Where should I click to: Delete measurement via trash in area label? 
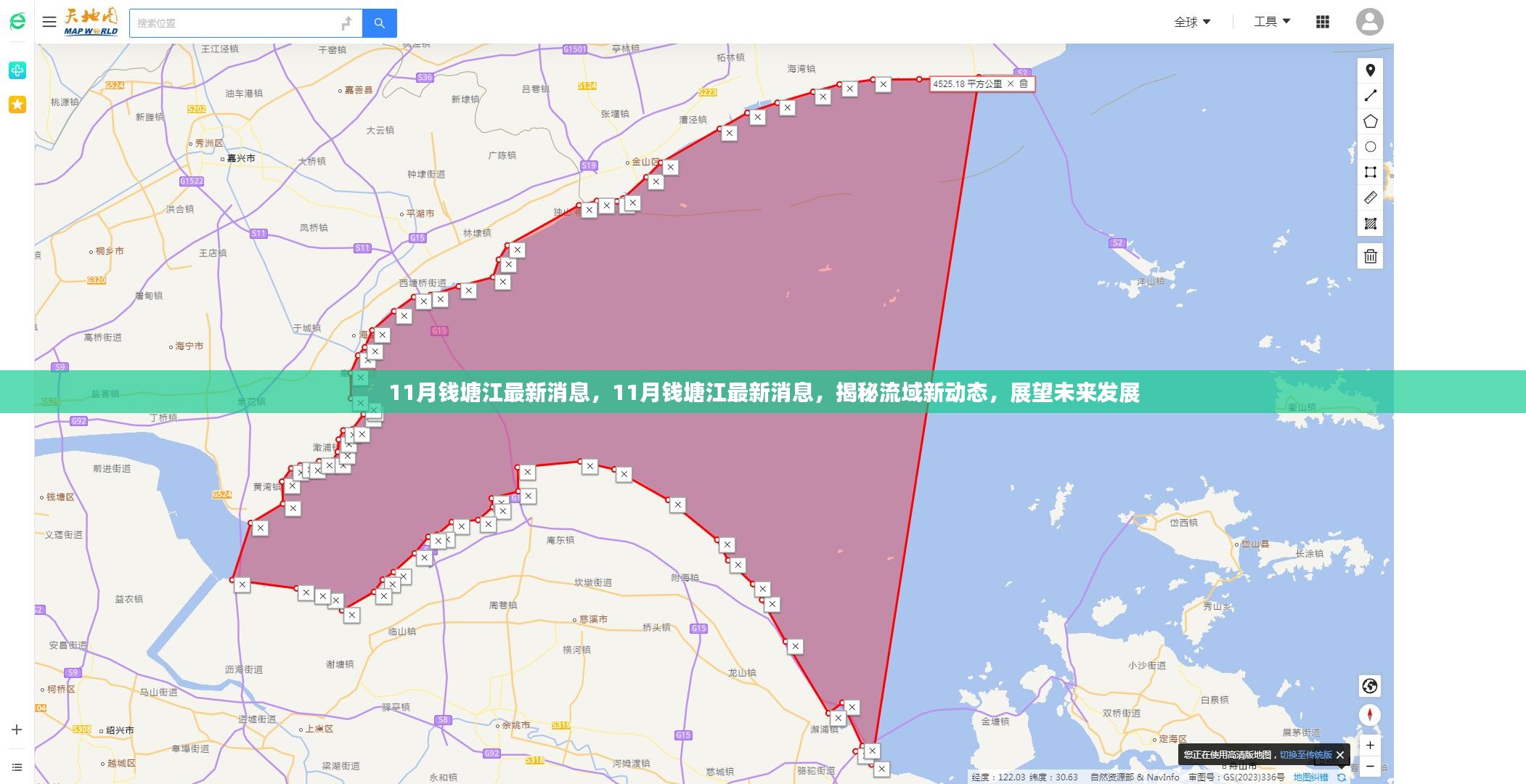tap(1024, 83)
